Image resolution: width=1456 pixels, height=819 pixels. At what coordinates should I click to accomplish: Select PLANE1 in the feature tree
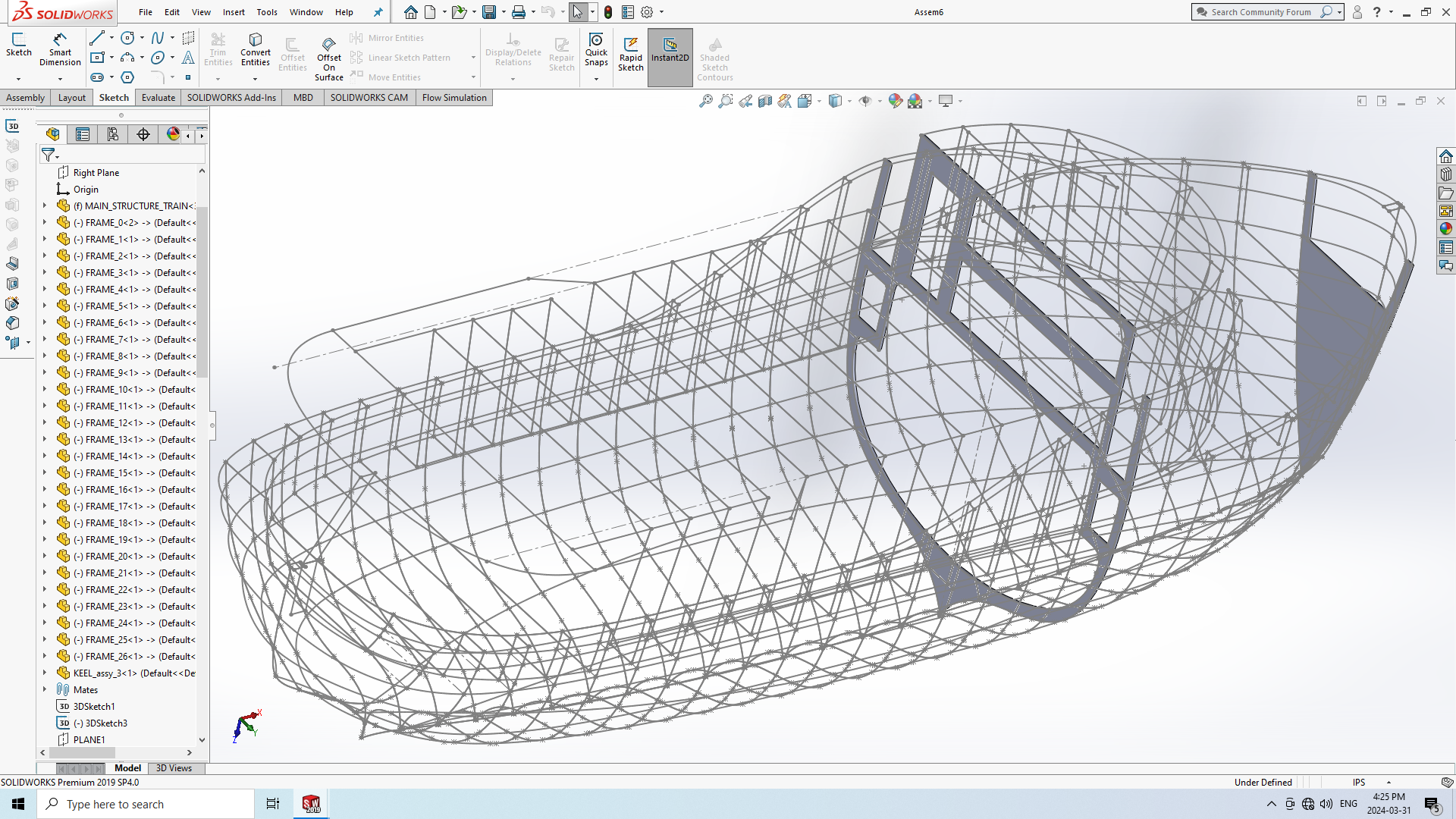(x=89, y=739)
